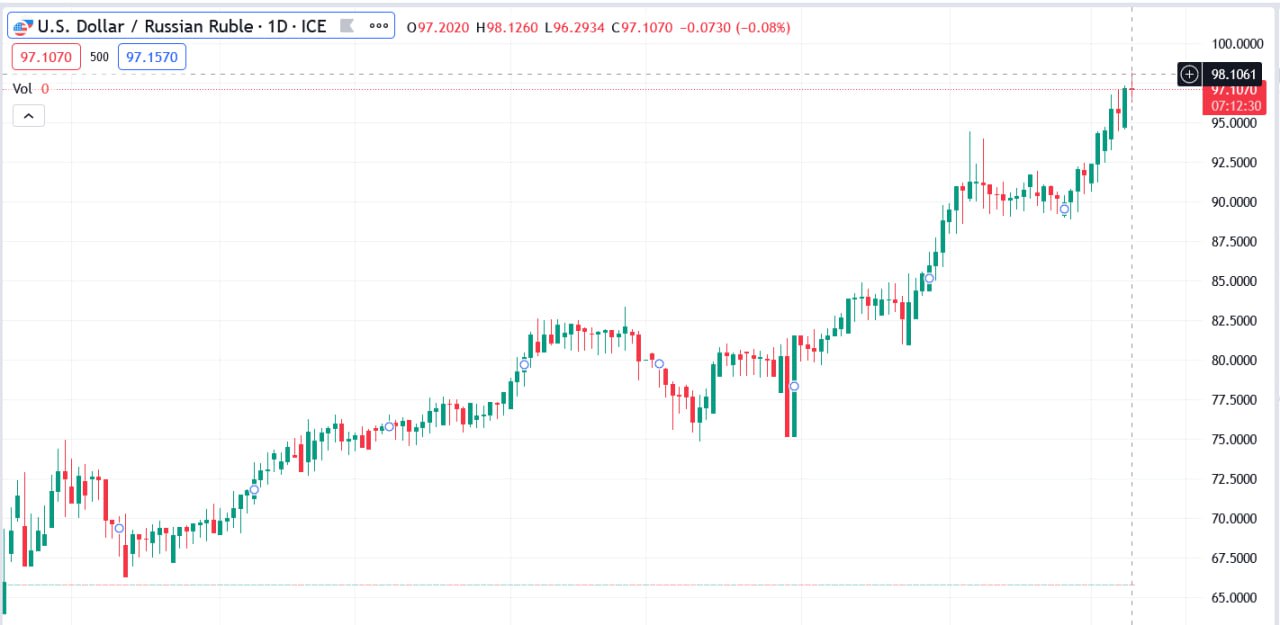1280x625 pixels.
Task: Click the gray flag symbol icon
Action: pyautogui.click(x=347, y=27)
